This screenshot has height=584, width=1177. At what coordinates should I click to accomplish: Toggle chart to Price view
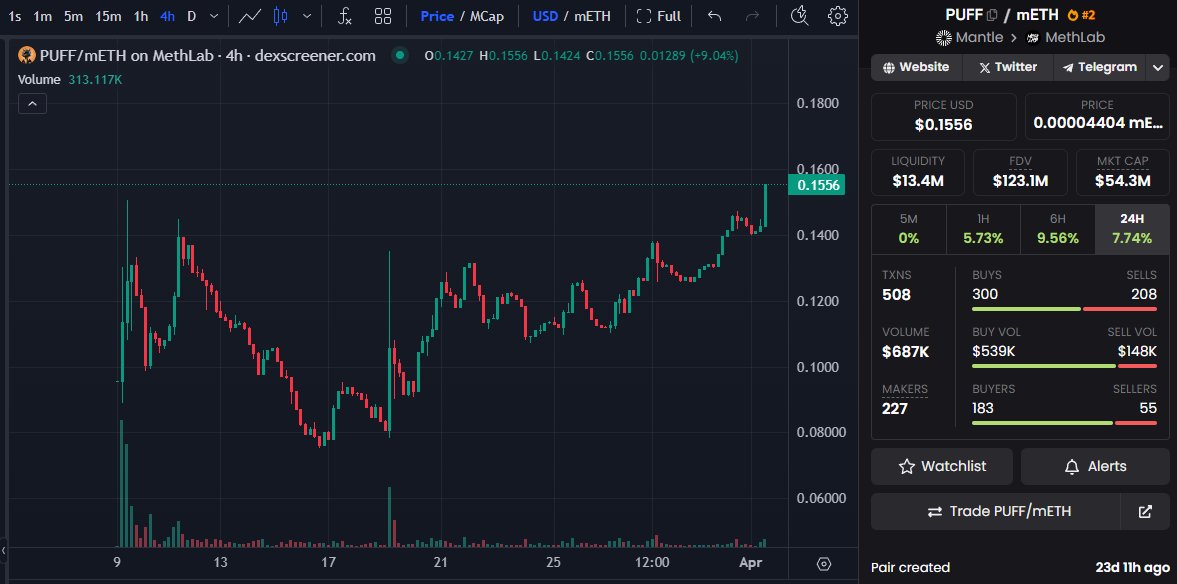click(437, 16)
